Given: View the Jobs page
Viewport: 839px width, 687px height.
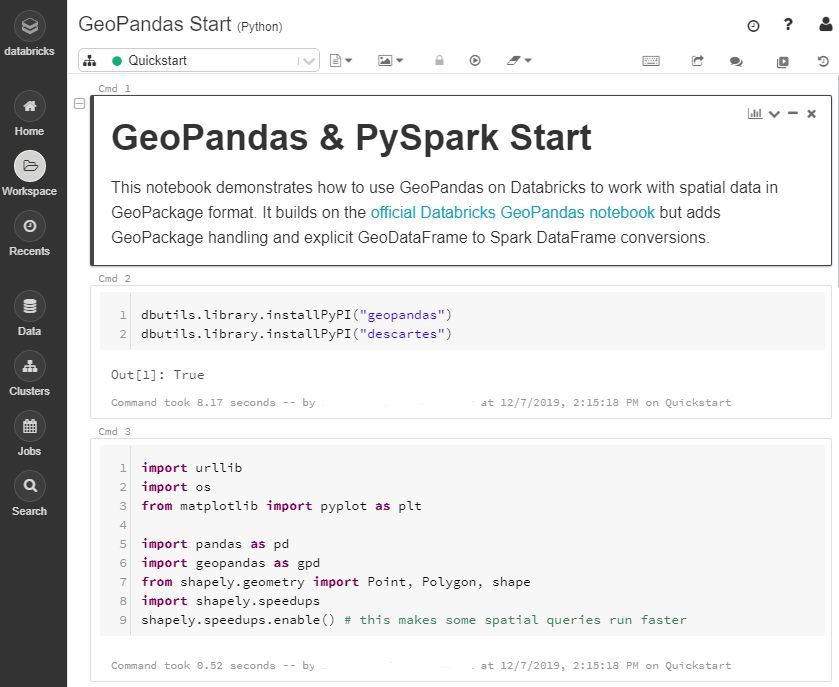Looking at the screenshot, I should (x=29, y=433).
